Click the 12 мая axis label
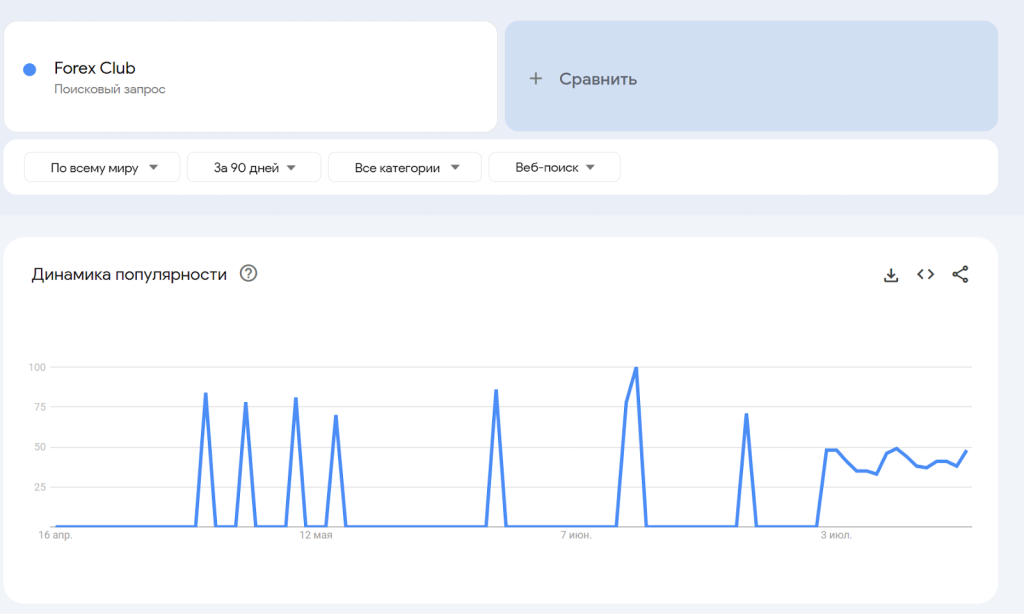 click(316, 537)
